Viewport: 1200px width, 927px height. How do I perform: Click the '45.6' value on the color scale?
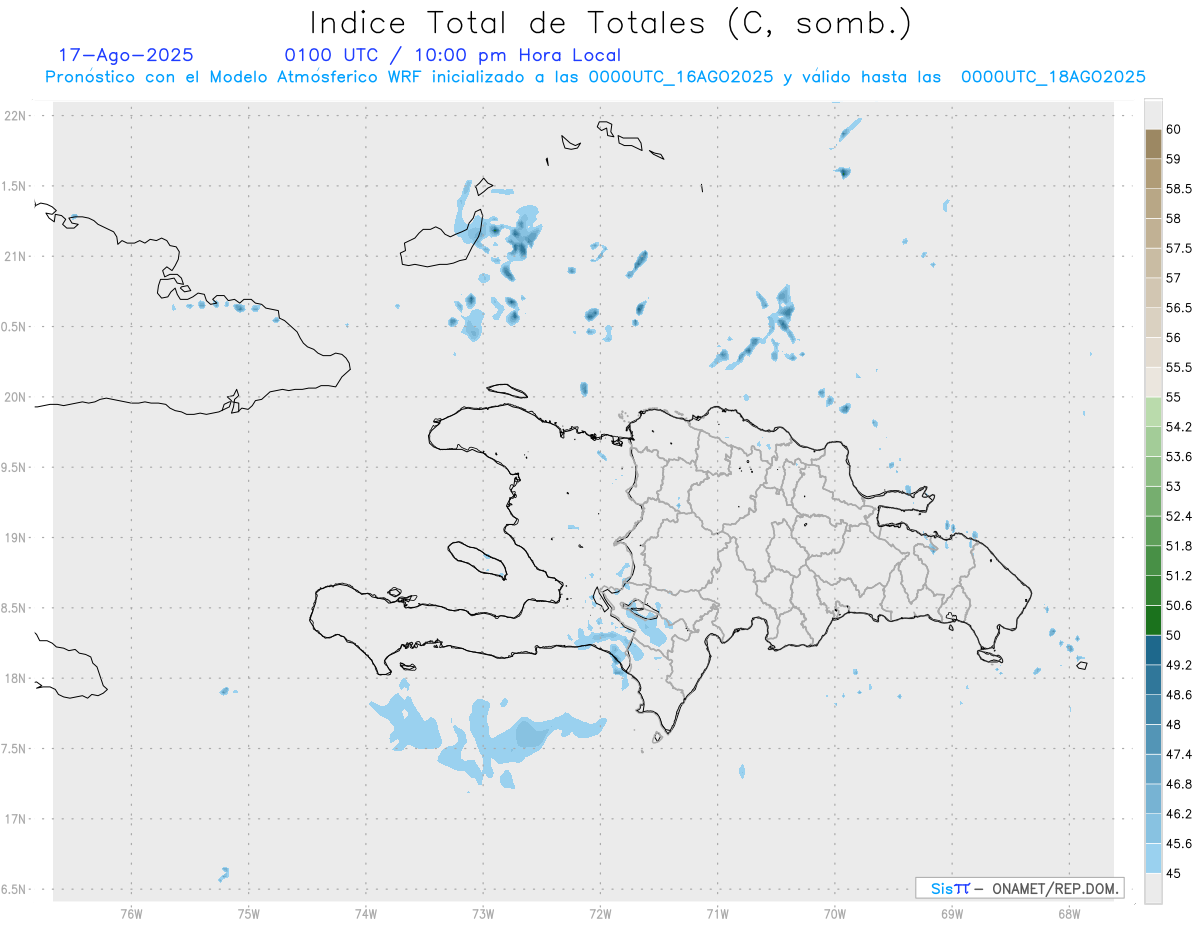[x=1179, y=843]
